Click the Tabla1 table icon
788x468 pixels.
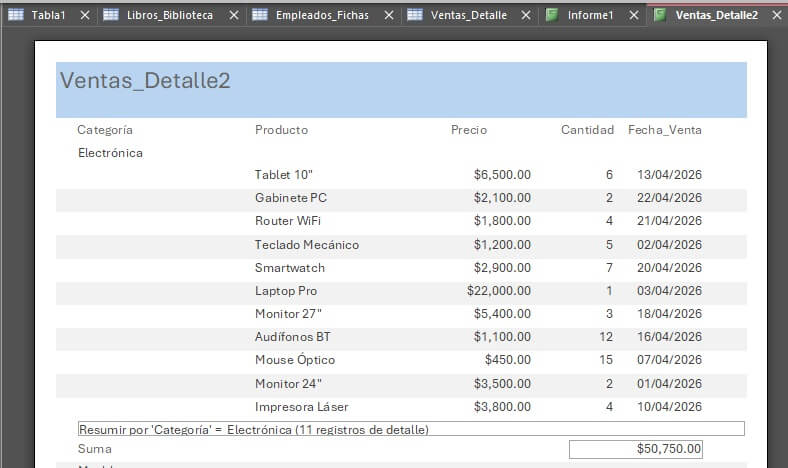(16, 15)
